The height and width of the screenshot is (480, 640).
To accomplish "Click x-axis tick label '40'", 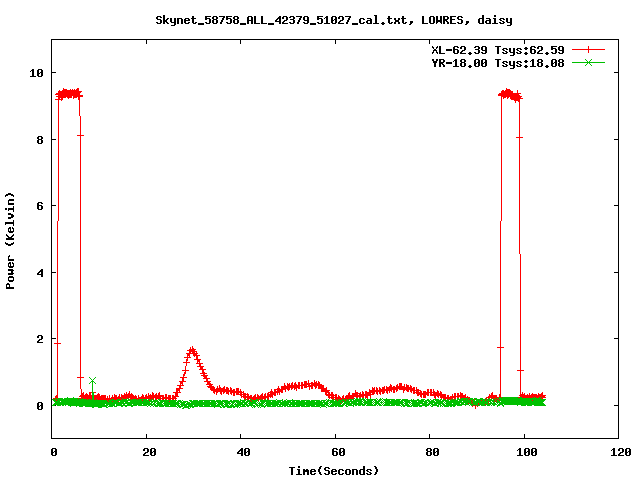I will [x=243, y=452].
